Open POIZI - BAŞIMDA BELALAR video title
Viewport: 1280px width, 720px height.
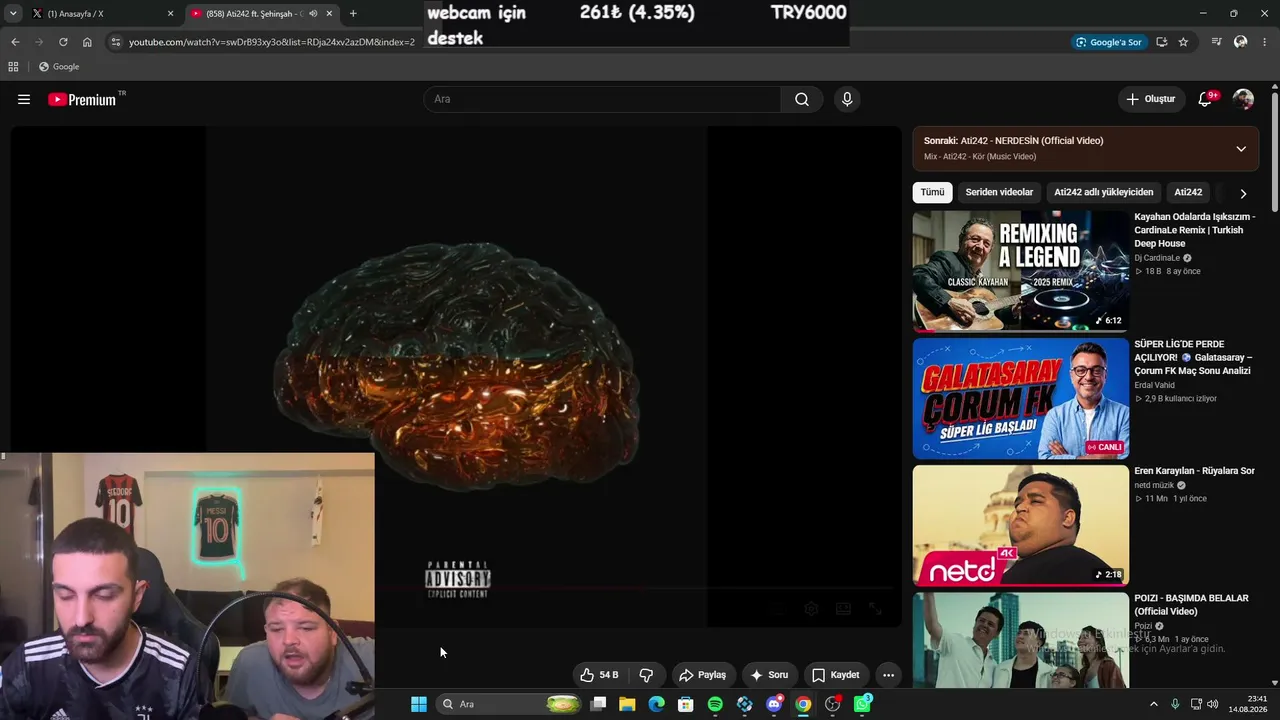[x=1191, y=604]
